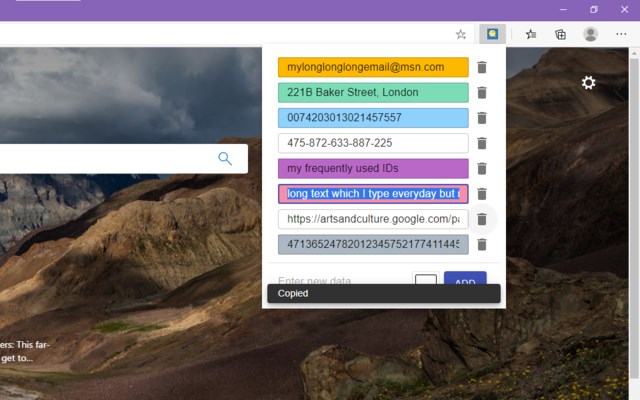Viewport: 640px width, 400px height.
Task: Copy the 4713652478201234575 grey field
Action: (x=373, y=244)
